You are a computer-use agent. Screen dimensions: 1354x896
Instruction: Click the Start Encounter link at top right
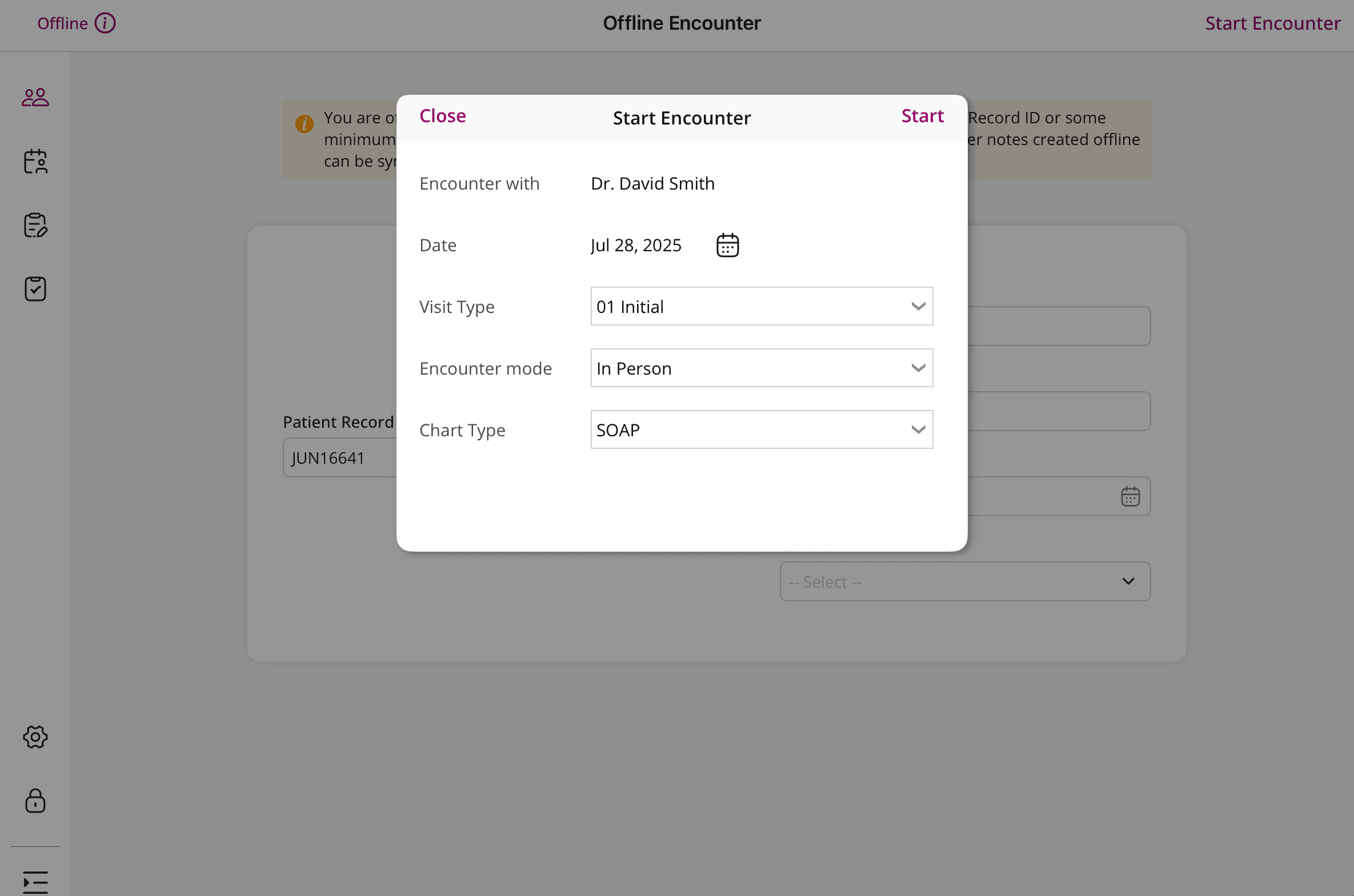1272,23
